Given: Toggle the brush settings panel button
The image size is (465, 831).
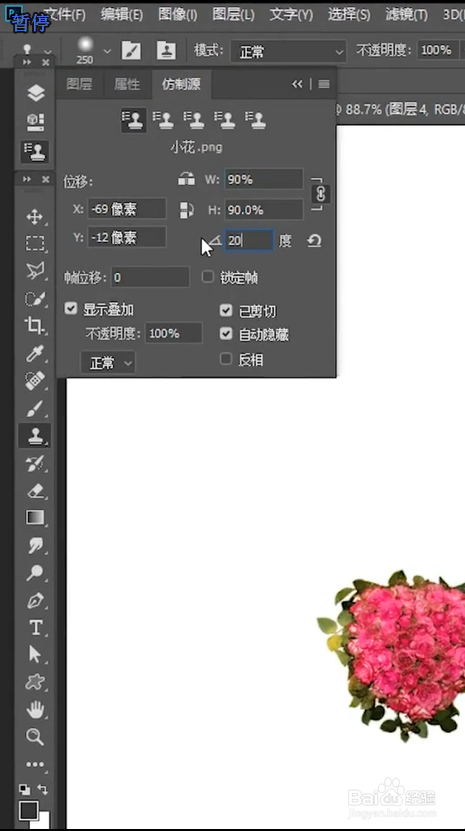Looking at the screenshot, I should (x=131, y=51).
